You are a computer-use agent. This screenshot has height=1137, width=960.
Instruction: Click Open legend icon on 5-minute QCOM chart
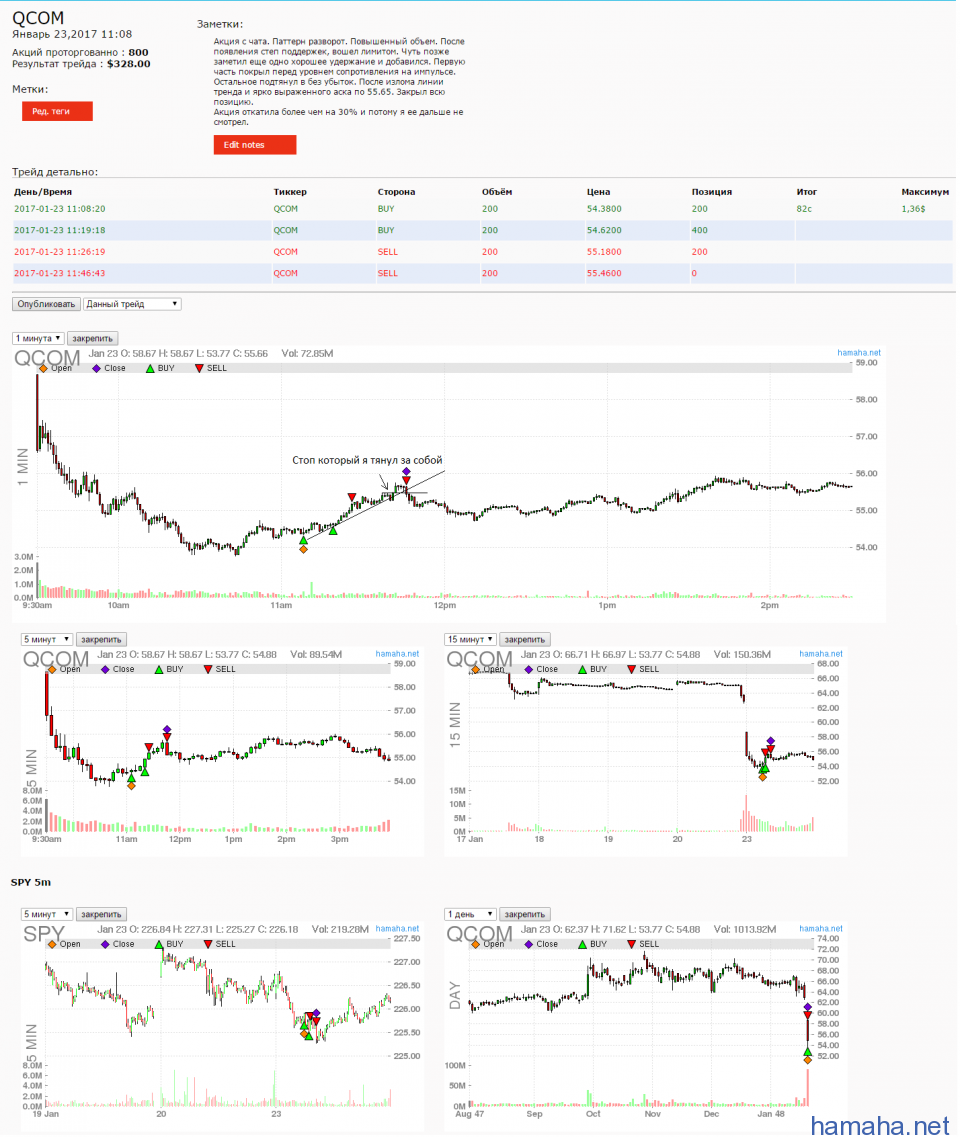[52, 669]
